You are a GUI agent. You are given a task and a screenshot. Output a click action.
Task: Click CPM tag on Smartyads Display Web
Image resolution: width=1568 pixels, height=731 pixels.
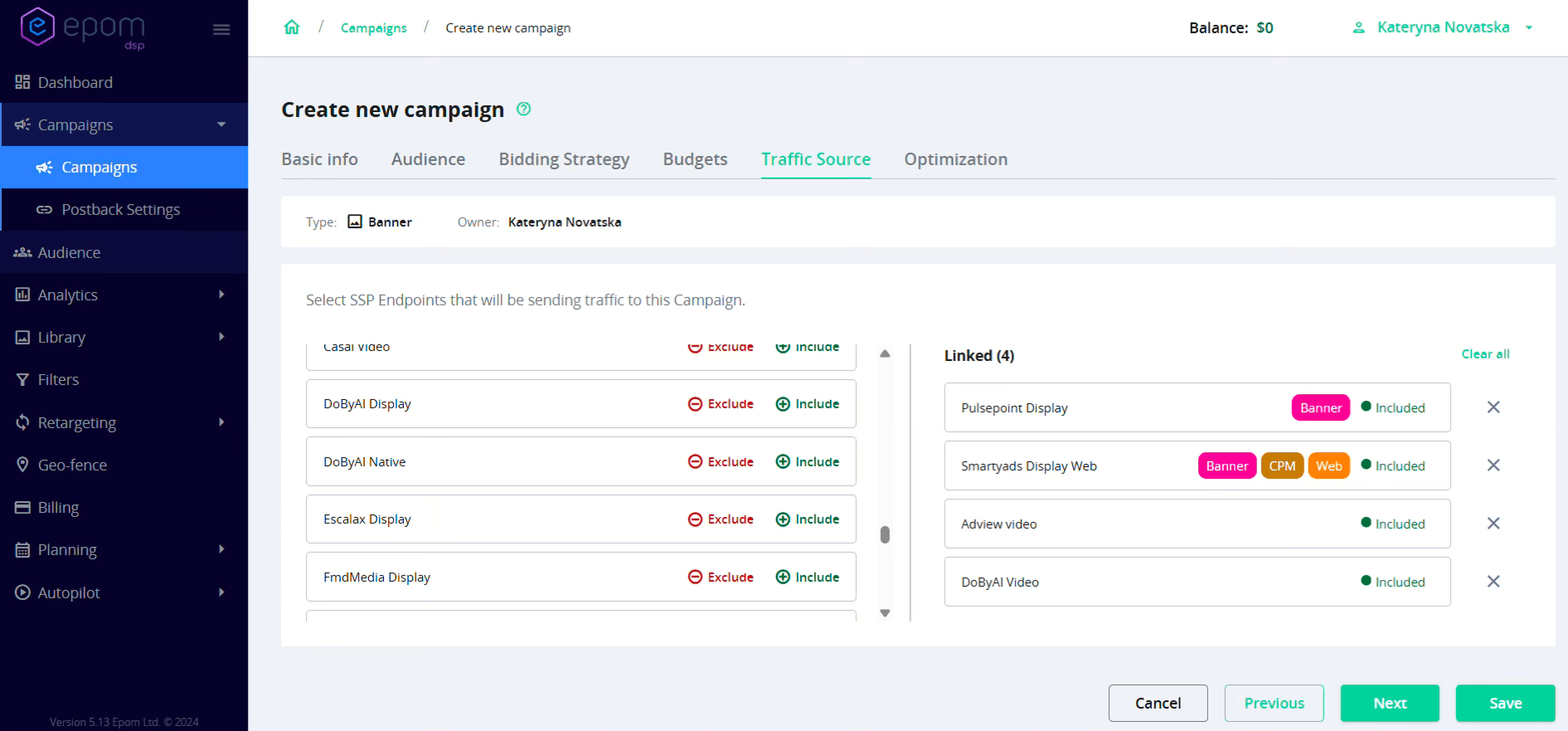point(1282,465)
